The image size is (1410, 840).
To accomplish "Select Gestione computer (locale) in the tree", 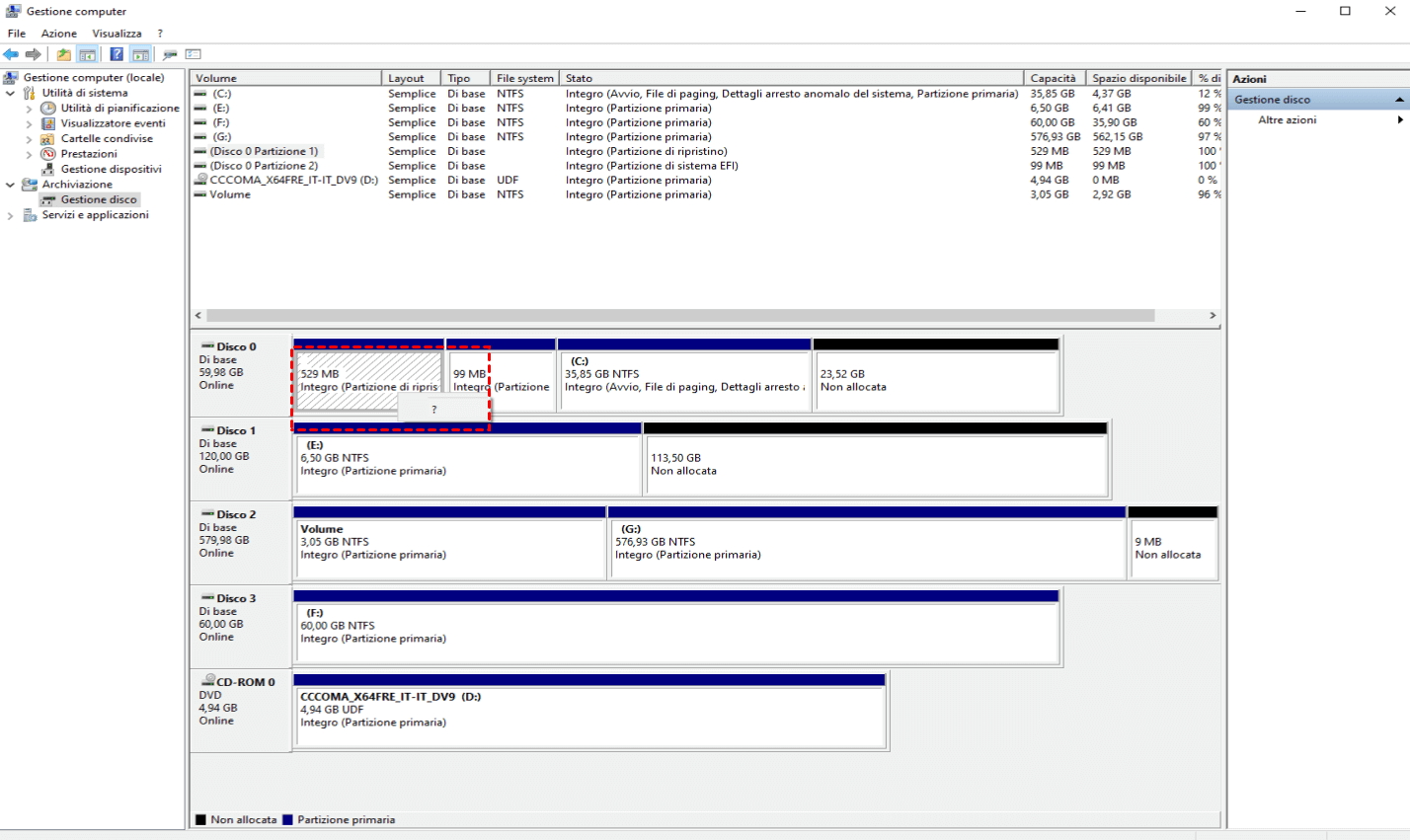I will click(x=94, y=78).
